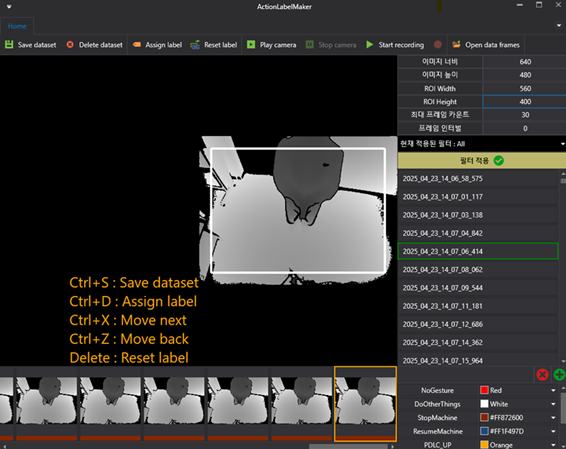The height and width of the screenshot is (449, 566).
Task: Click the ResumeMachine label name
Action: tap(437, 431)
